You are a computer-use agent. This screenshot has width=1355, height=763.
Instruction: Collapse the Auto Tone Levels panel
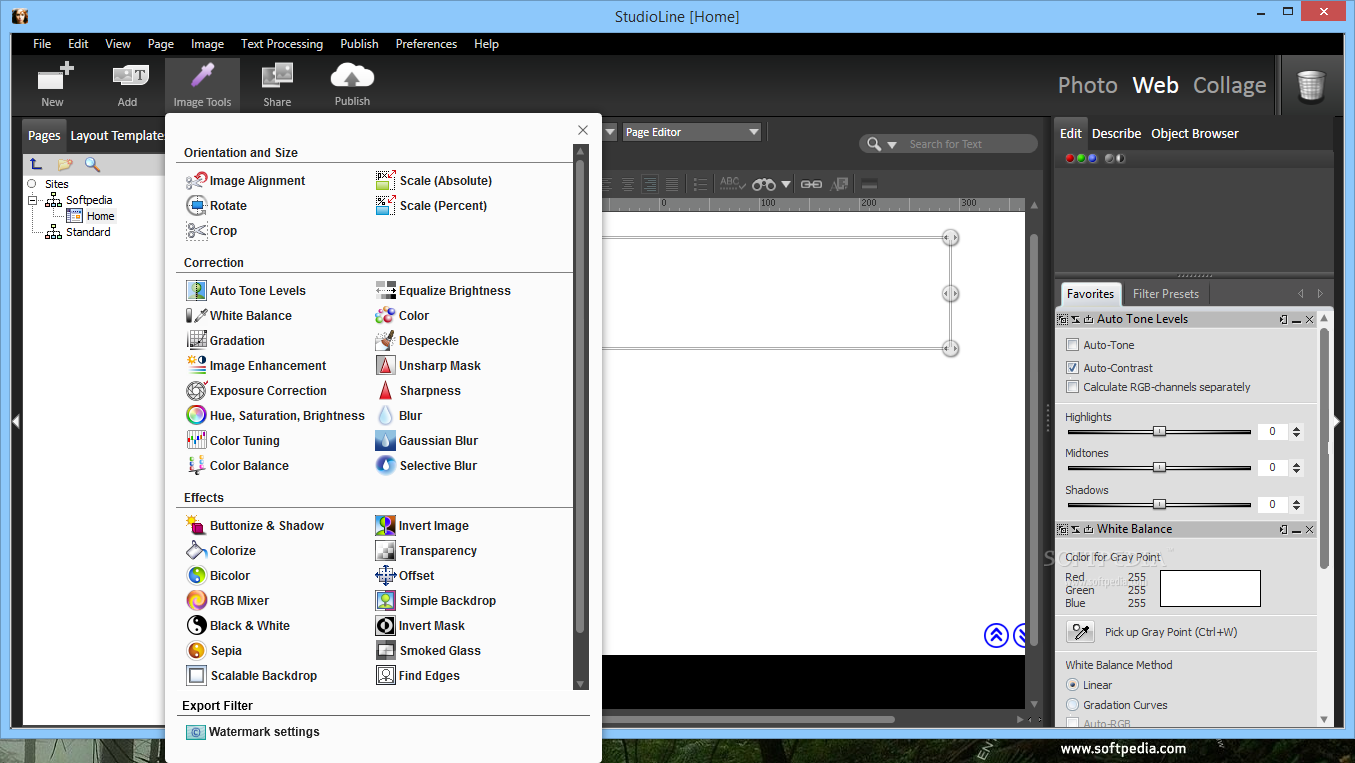pyautogui.click(x=1296, y=320)
